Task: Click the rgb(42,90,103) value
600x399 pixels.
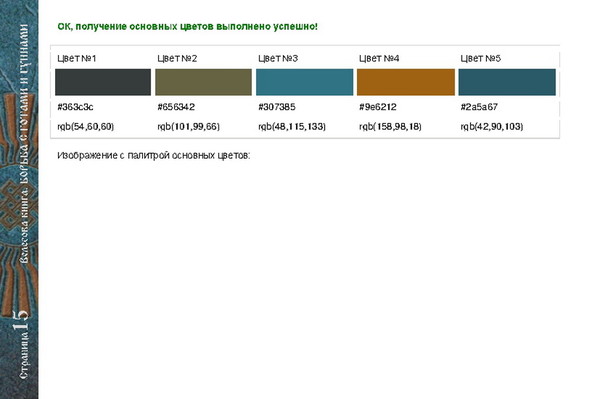Action: tap(492, 127)
